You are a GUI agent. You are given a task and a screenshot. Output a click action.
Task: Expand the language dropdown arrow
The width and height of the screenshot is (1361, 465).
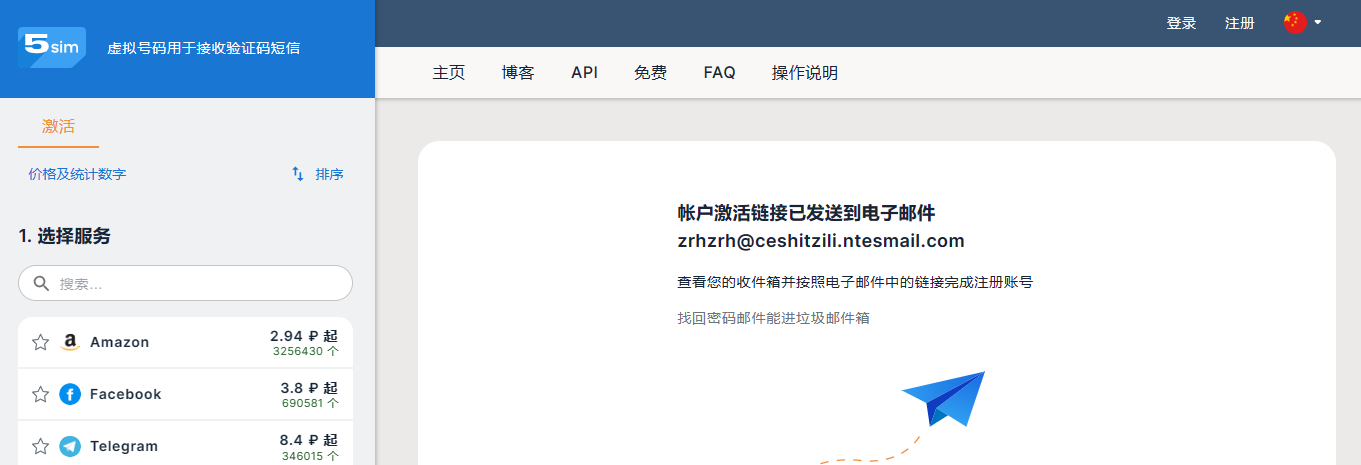[x=1319, y=23]
